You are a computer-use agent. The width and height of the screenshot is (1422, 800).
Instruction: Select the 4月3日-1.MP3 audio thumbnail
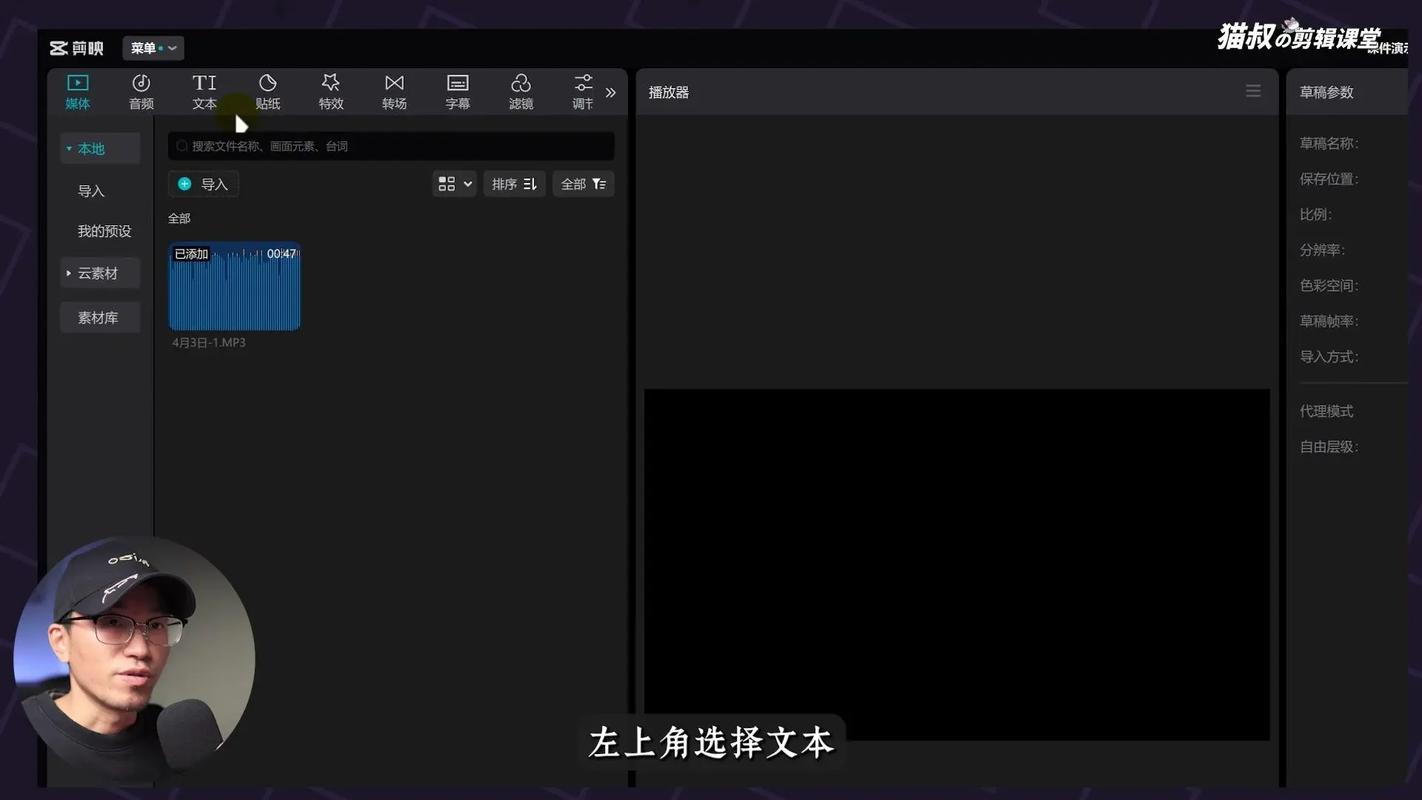(234, 287)
